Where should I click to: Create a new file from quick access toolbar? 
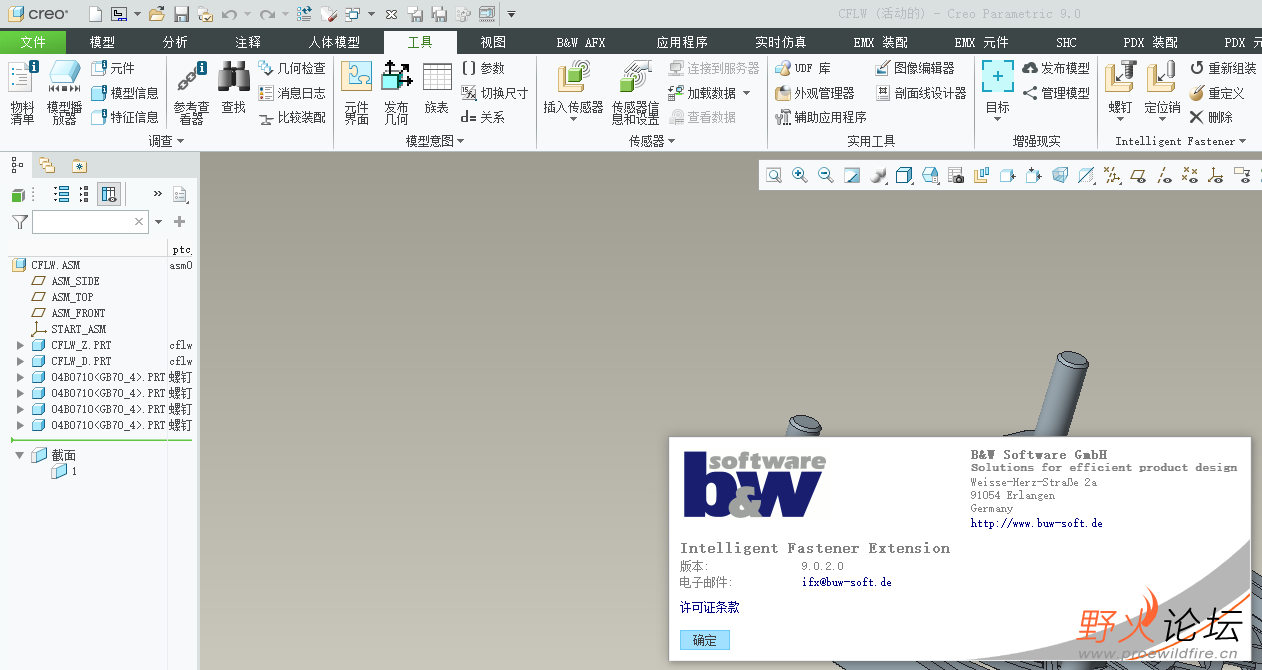tap(94, 14)
